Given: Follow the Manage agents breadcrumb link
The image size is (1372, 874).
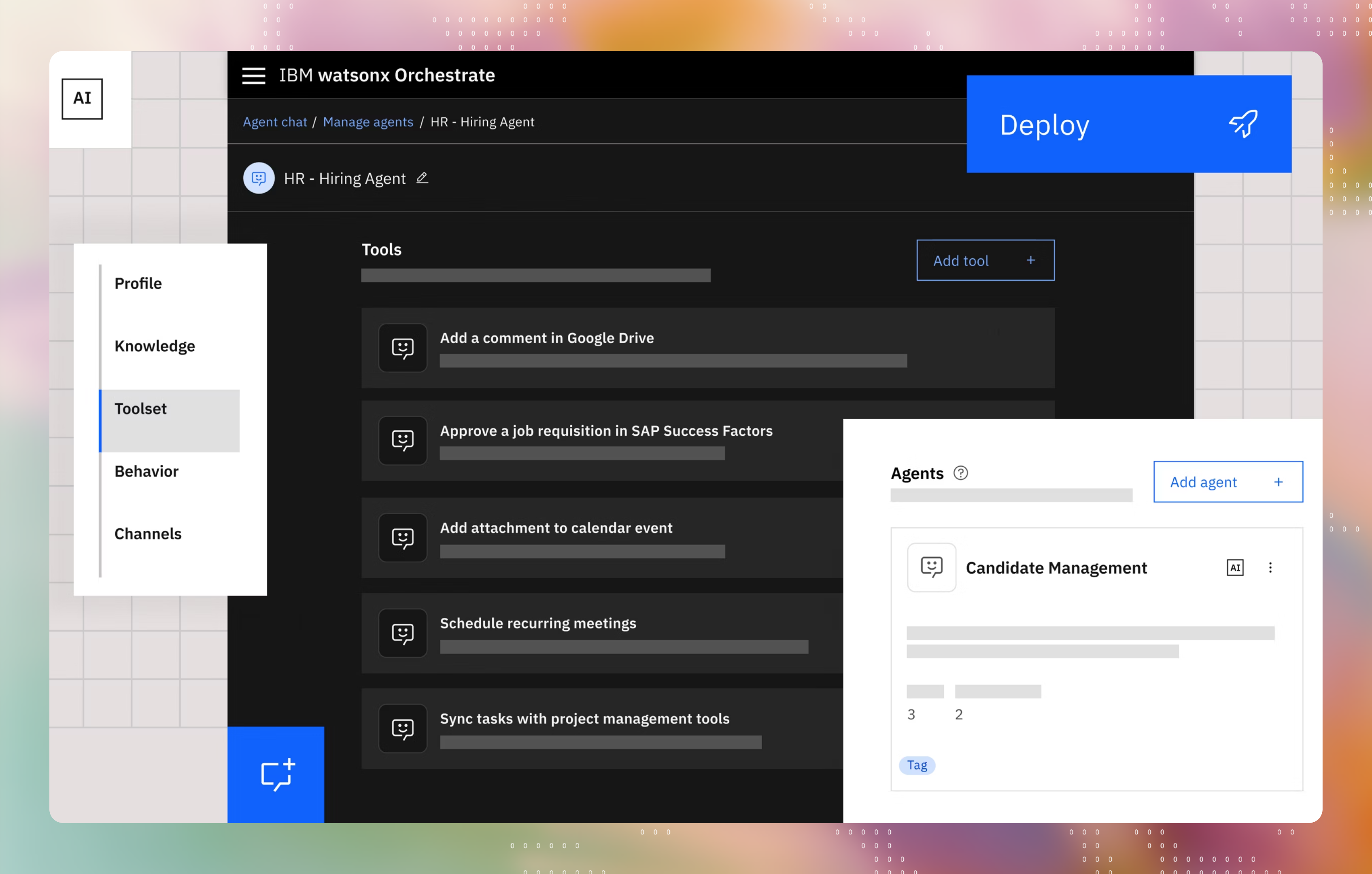Looking at the screenshot, I should (x=368, y=122).
